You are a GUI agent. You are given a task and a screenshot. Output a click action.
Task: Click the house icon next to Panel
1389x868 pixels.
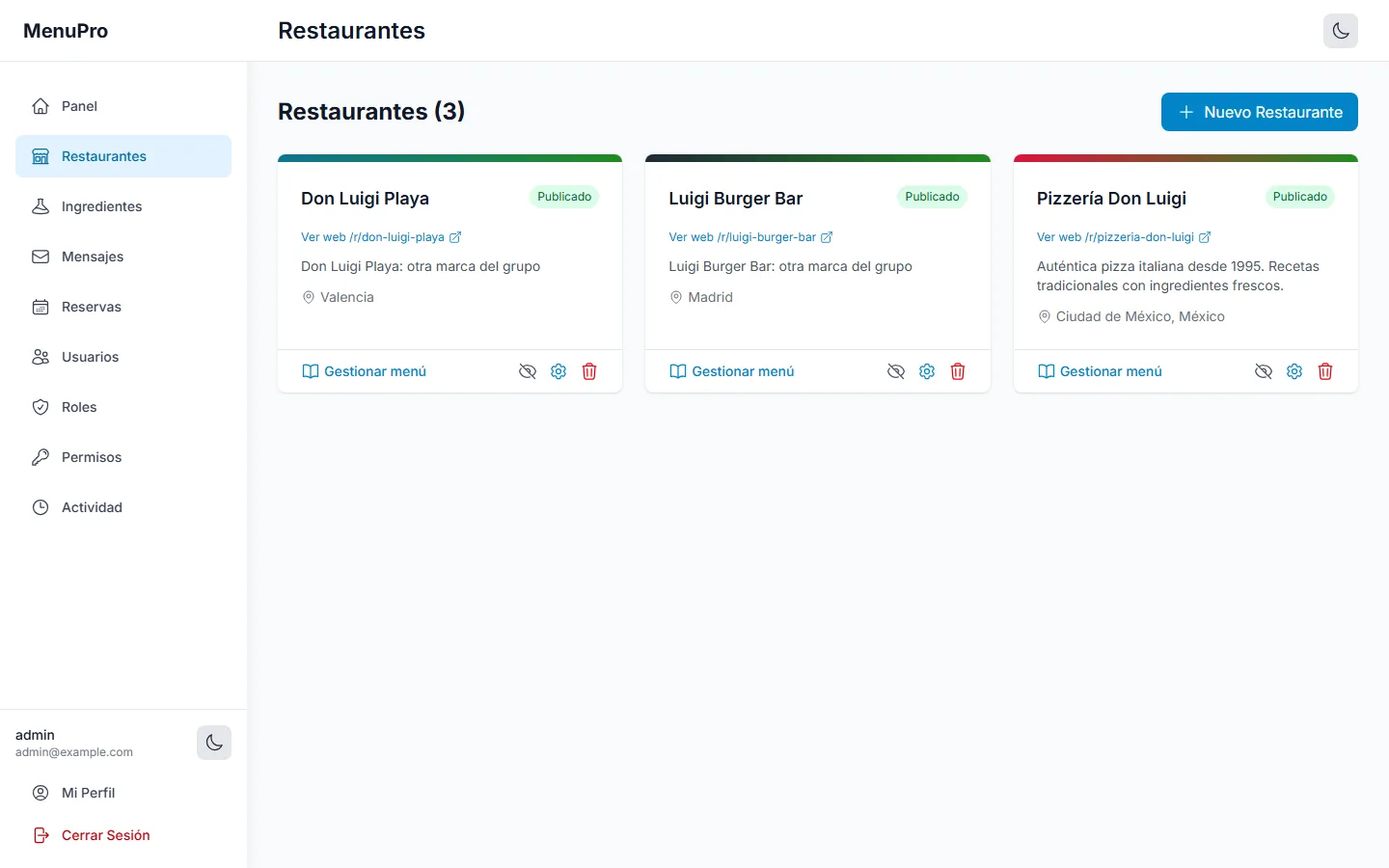pyautogui.click(x=41, y=106)
